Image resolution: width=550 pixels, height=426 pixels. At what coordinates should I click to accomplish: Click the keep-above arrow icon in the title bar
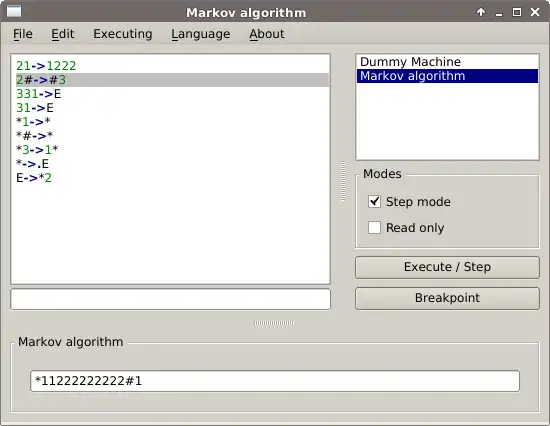[x=481, y=12]
